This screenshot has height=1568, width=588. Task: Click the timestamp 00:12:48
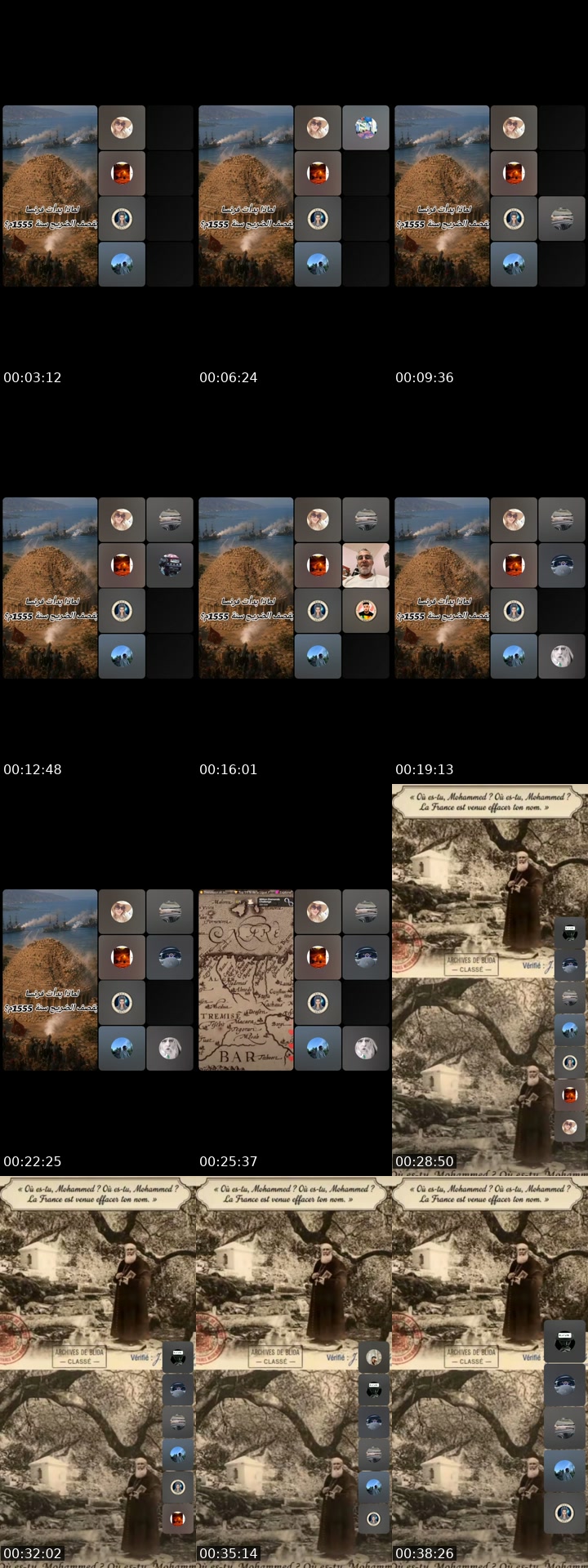(x=33, y=769)
